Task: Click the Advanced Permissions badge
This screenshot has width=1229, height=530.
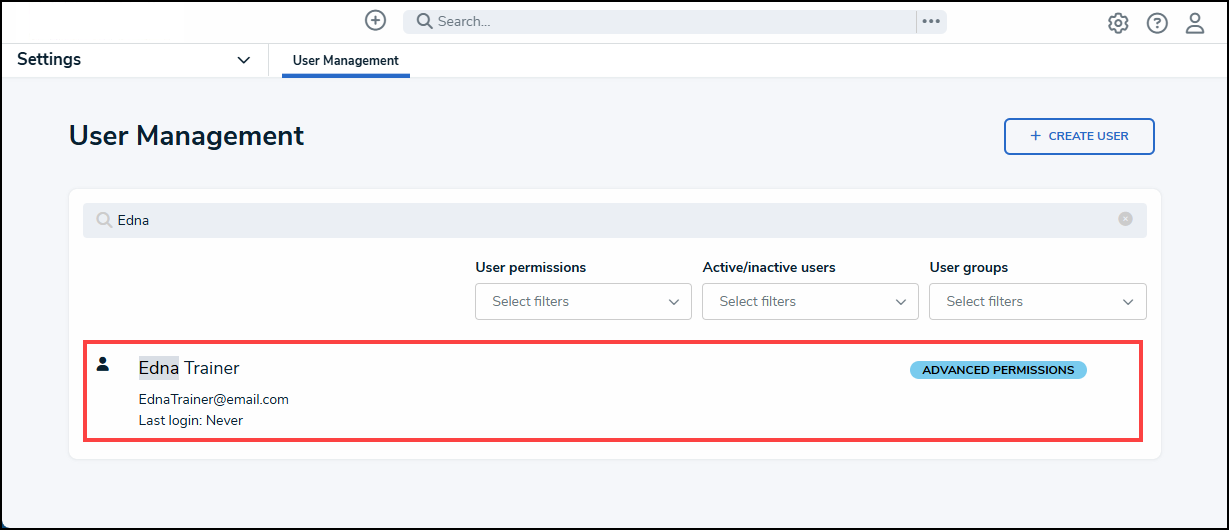Action: click(x=998, y=370)
